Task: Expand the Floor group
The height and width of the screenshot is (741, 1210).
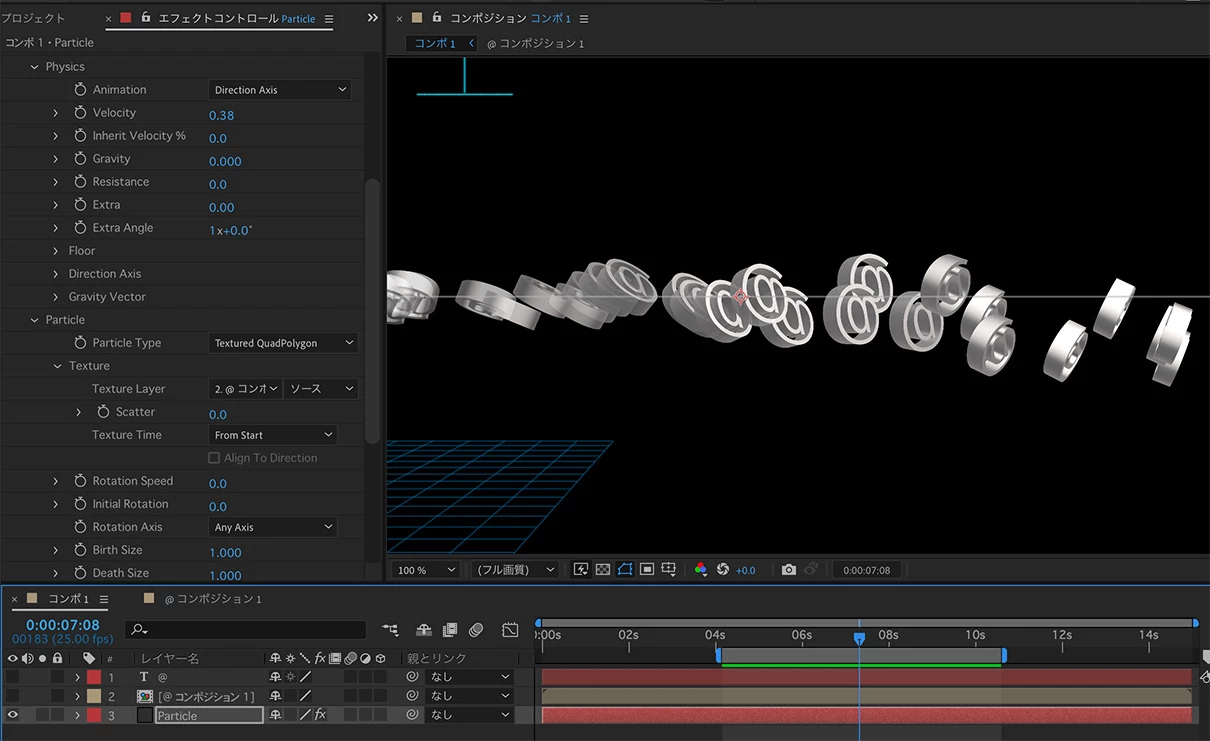Action: 57,251
